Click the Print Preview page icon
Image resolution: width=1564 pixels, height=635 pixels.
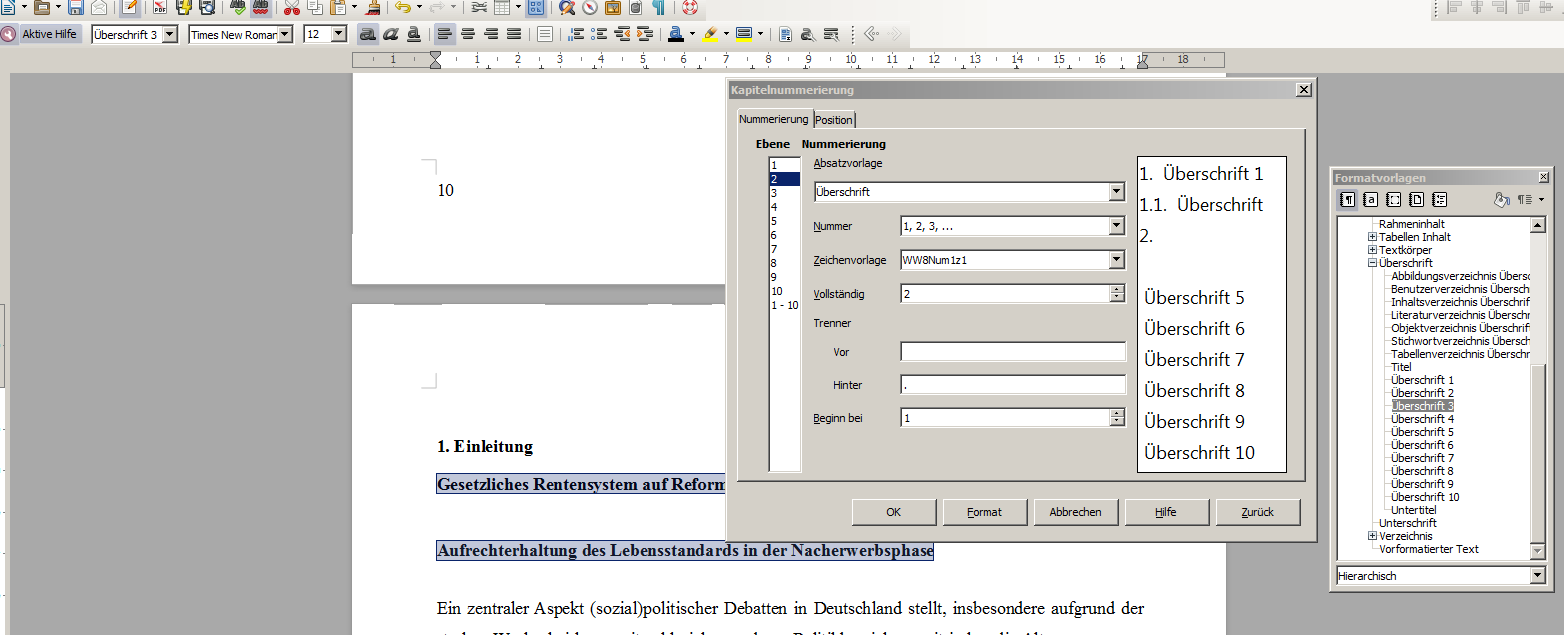pos(207,7)
